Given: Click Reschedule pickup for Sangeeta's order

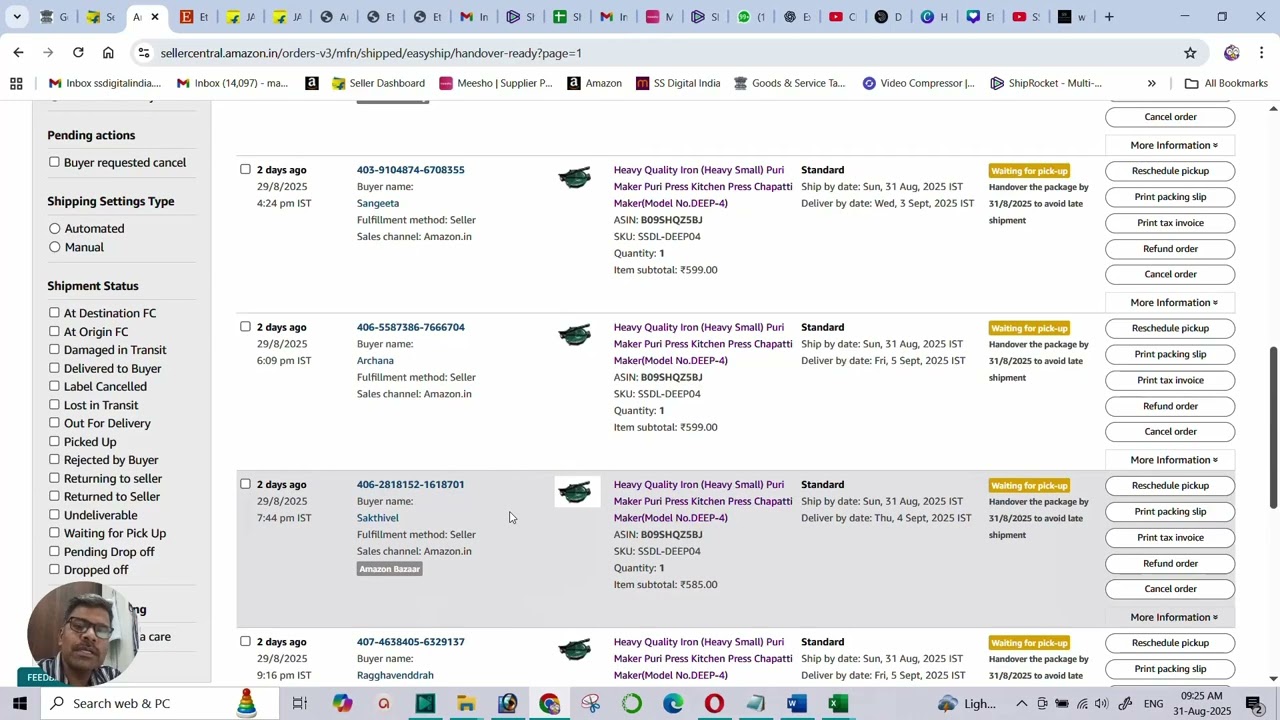Looking at the screenshot, I should 1170,171.
